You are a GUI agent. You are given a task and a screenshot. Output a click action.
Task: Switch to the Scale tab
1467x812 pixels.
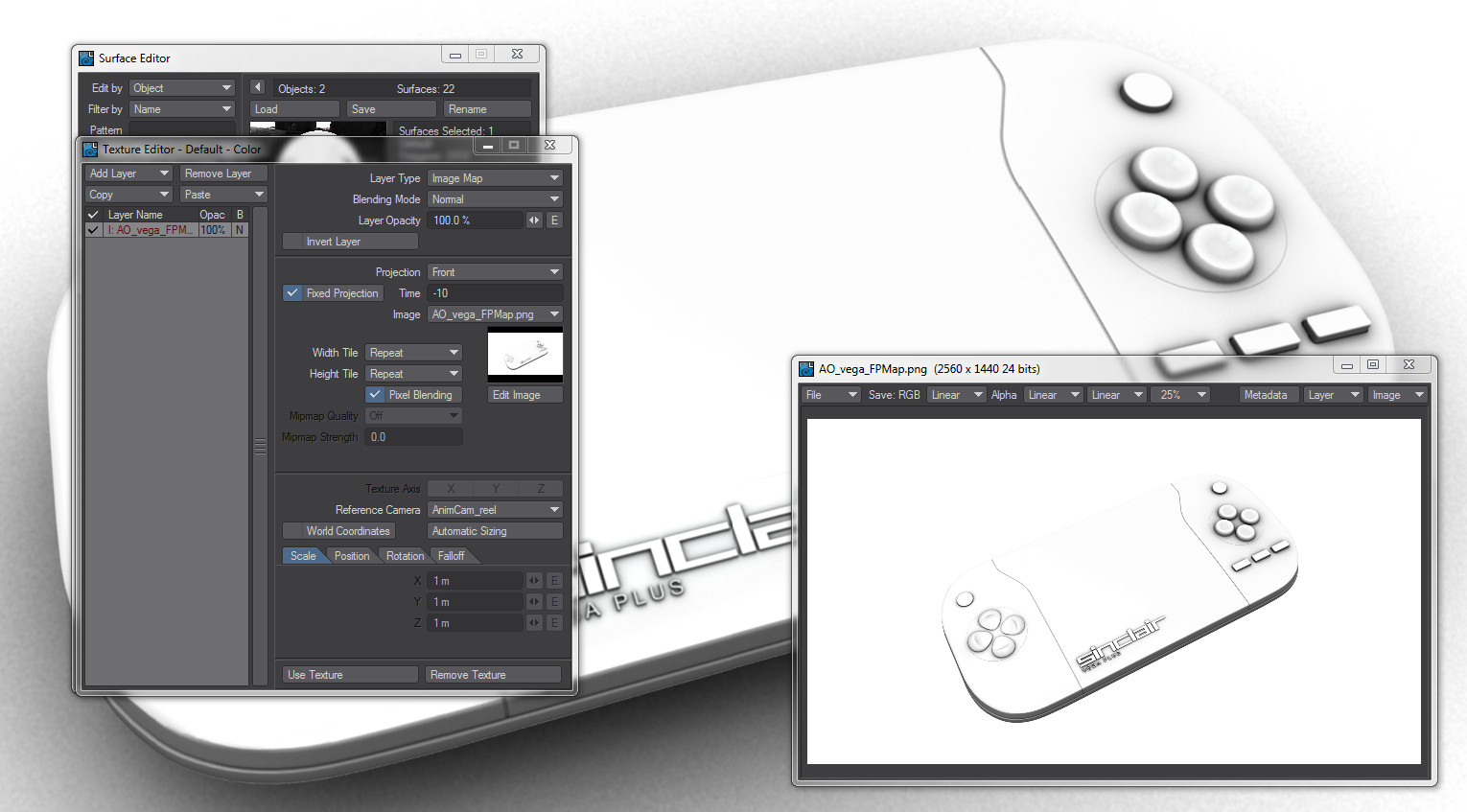[x=303, y=556]
